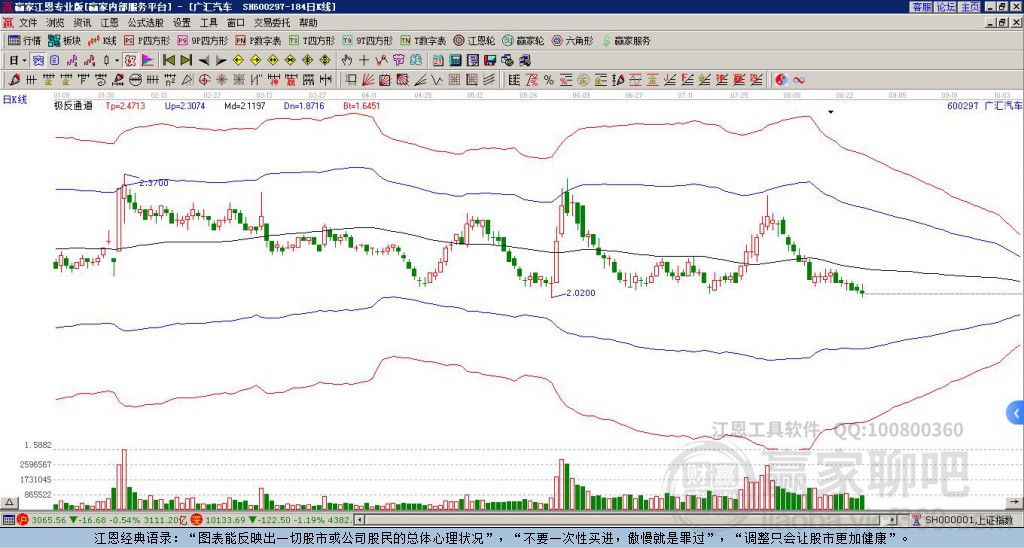Open the 设置 menu
The height and width of the screenshot is (548, 1024).
pos(182,23)
